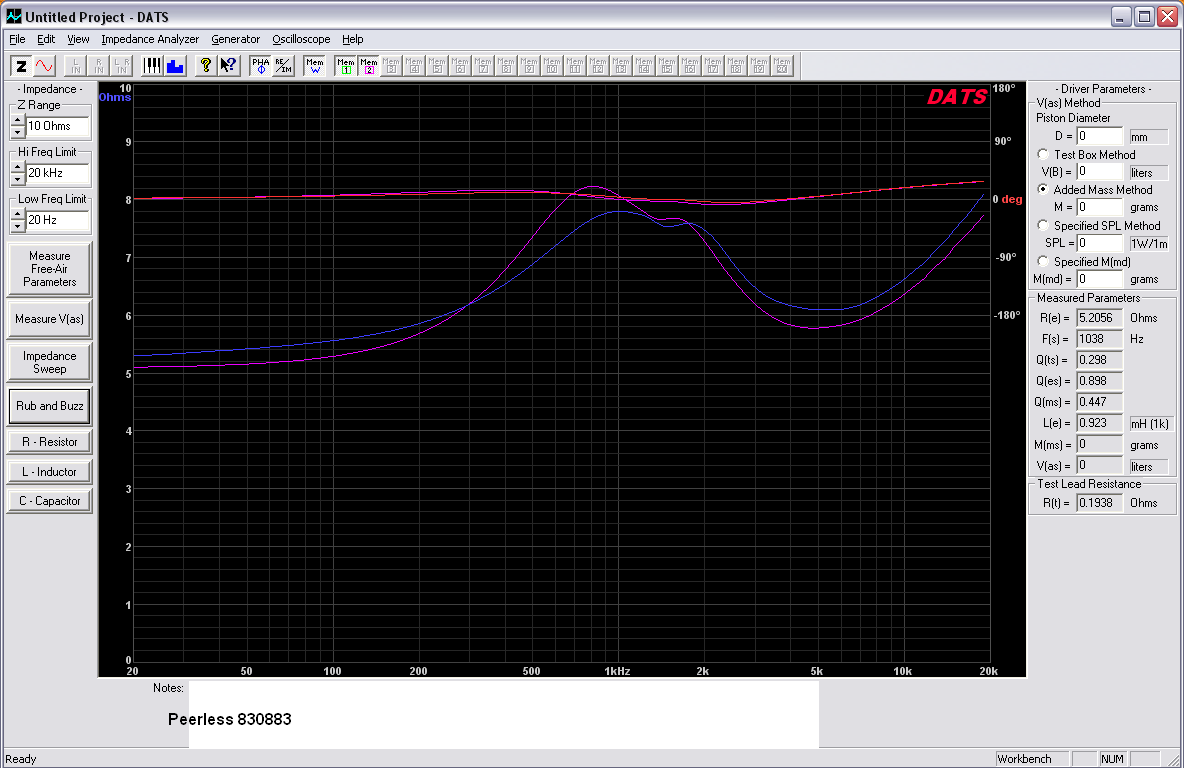Open the View menu
Image resolution: width=1184 pixels, height=768 pixels.
point(78,39)
